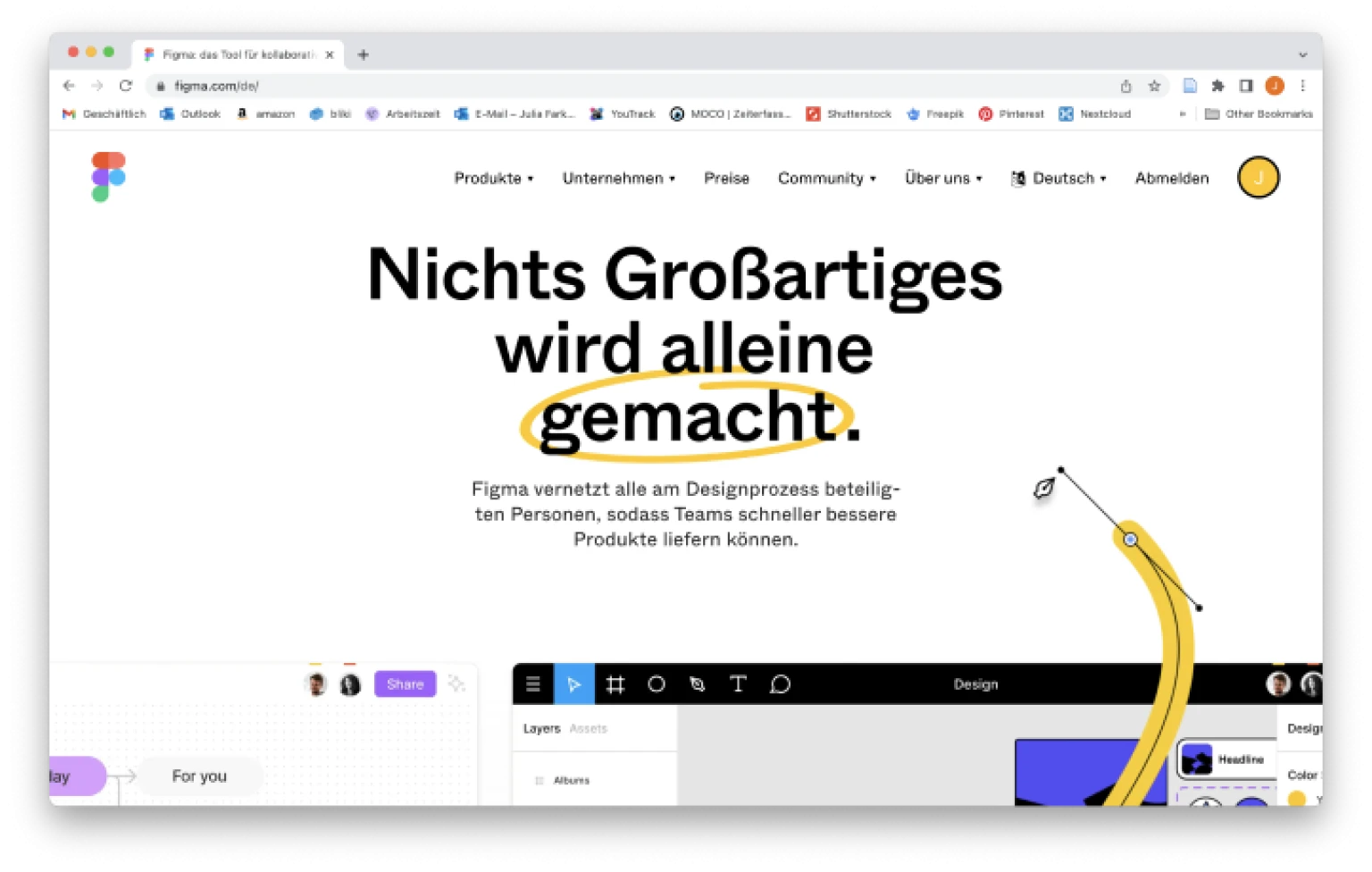Open the yellow J profile avatar

click(1258, 178)
